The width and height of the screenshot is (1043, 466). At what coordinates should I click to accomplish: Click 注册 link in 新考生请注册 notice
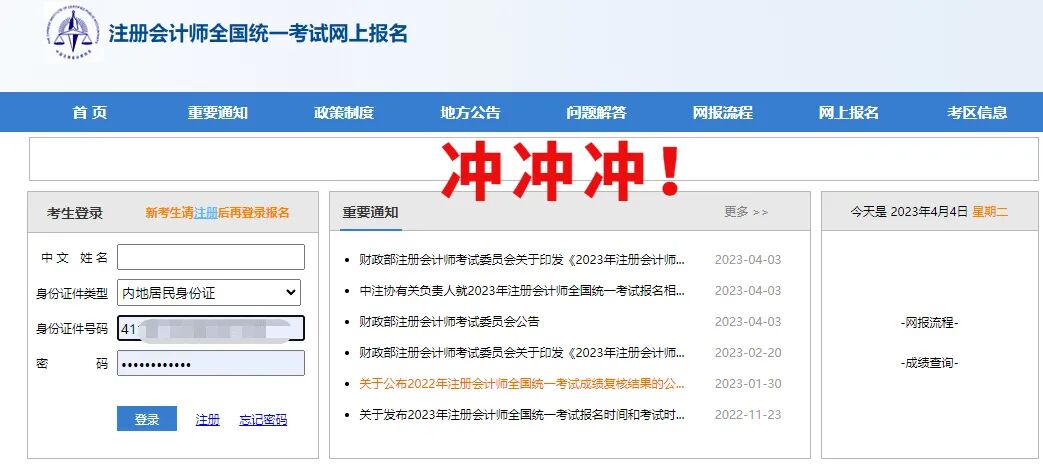[206, 213]
